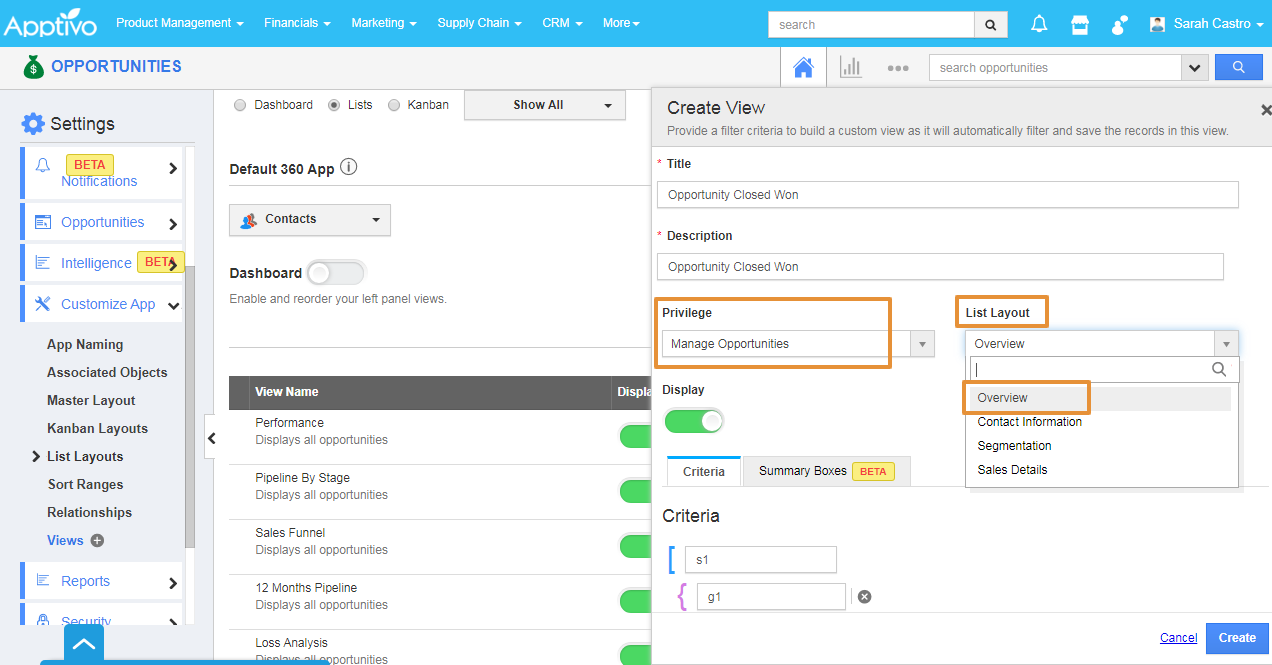The height and width of the screenshot is (665, 1272).
Task: Expand the Show All dropdown
Action: point(545,105)
